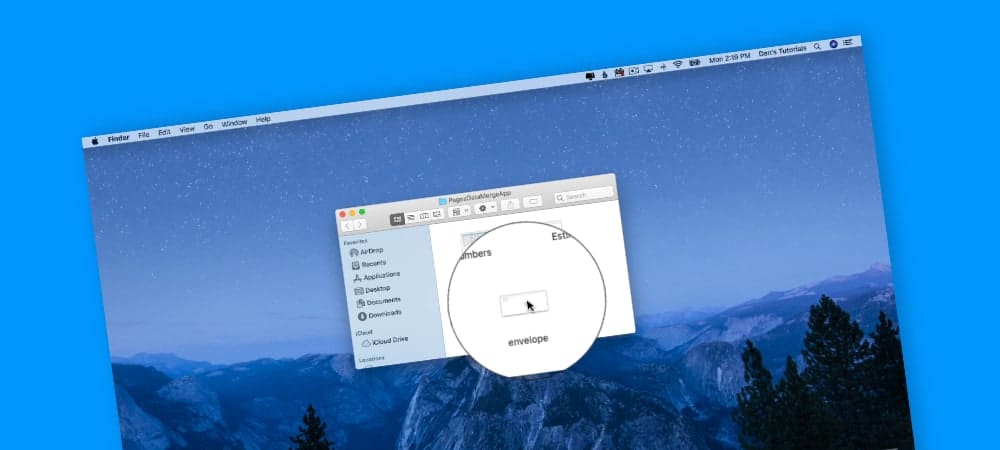Image resolution: width=1000 pixels, height=450 pixels.
Task: Go back with the back arrow
Action: (347, 227)
